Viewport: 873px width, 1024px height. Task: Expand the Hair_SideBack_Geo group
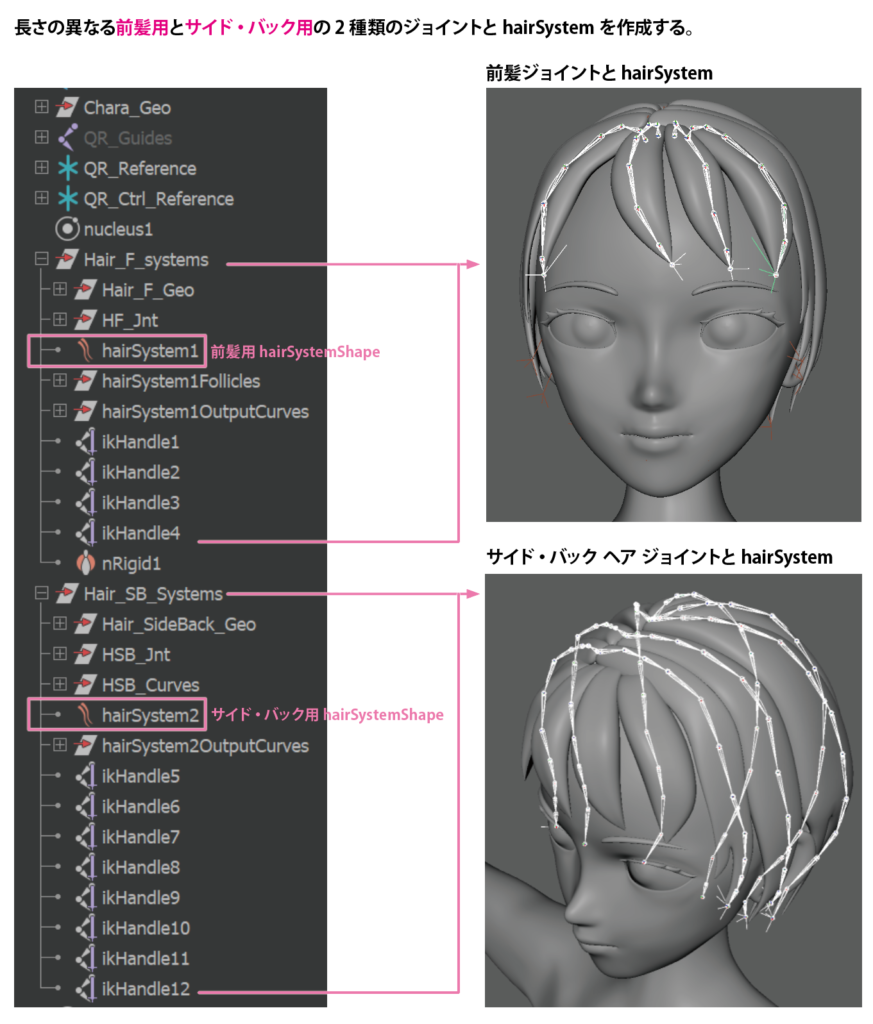tap(60, 624)
